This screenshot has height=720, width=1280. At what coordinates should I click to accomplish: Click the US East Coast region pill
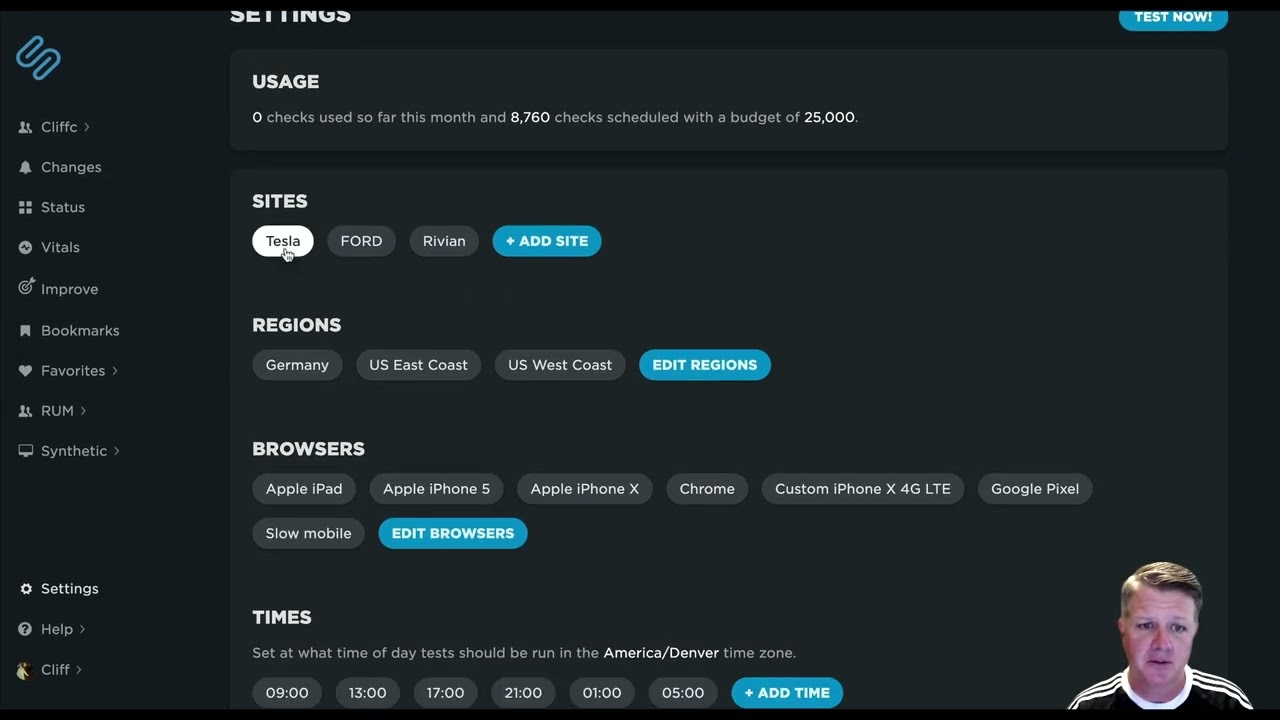click(418, 365)
